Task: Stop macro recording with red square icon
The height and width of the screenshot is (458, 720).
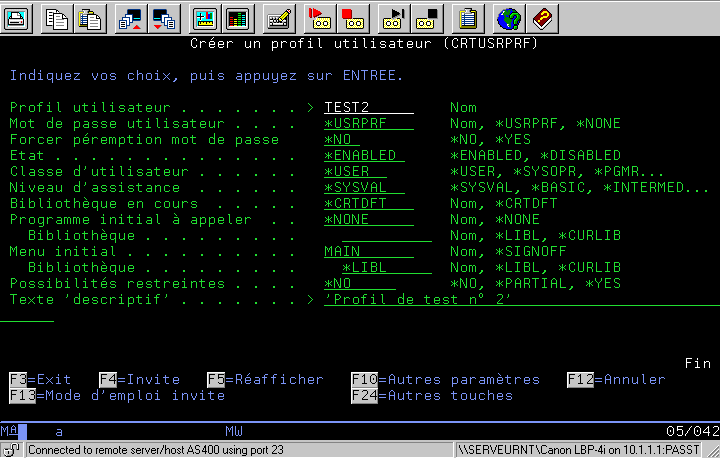Action: pyautogui.click(x=351, y=17)
